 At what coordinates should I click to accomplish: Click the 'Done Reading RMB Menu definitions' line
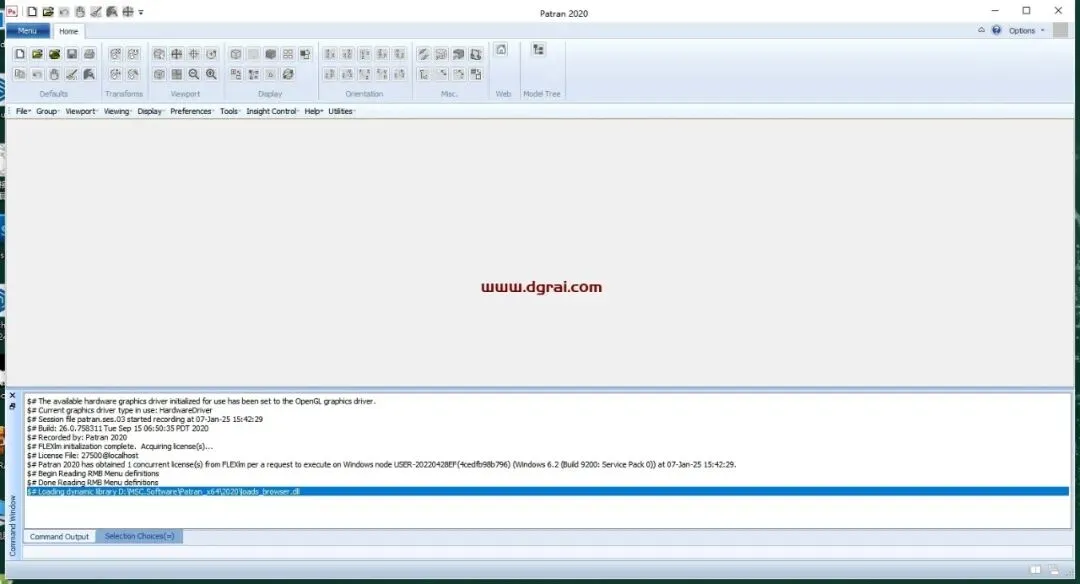(92, 483)
